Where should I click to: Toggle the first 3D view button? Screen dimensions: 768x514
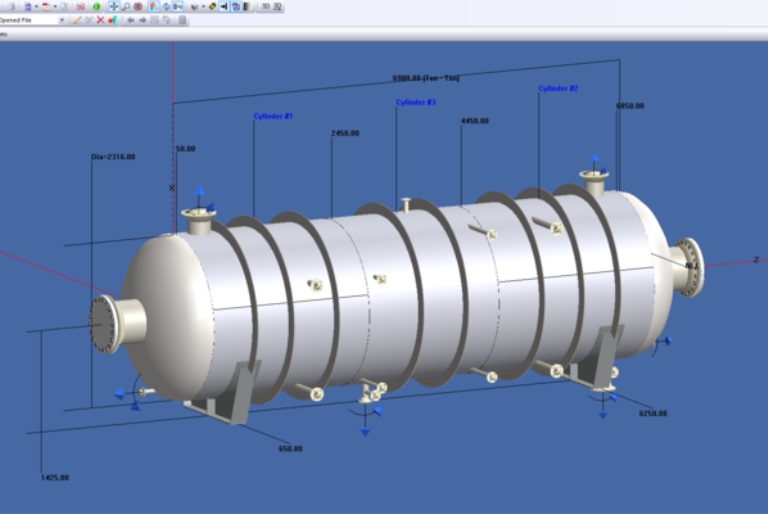pos(264,6)
